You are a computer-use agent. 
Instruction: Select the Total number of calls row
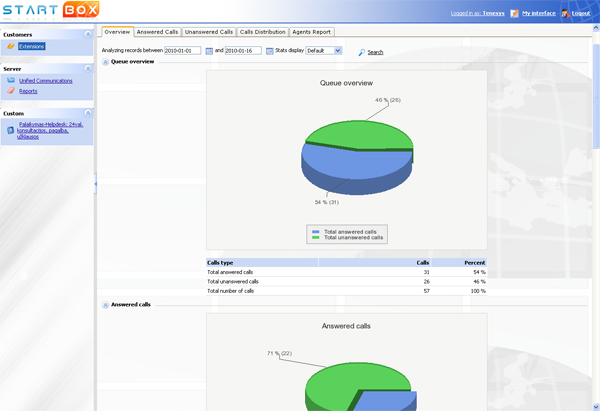tap(347, 291)
